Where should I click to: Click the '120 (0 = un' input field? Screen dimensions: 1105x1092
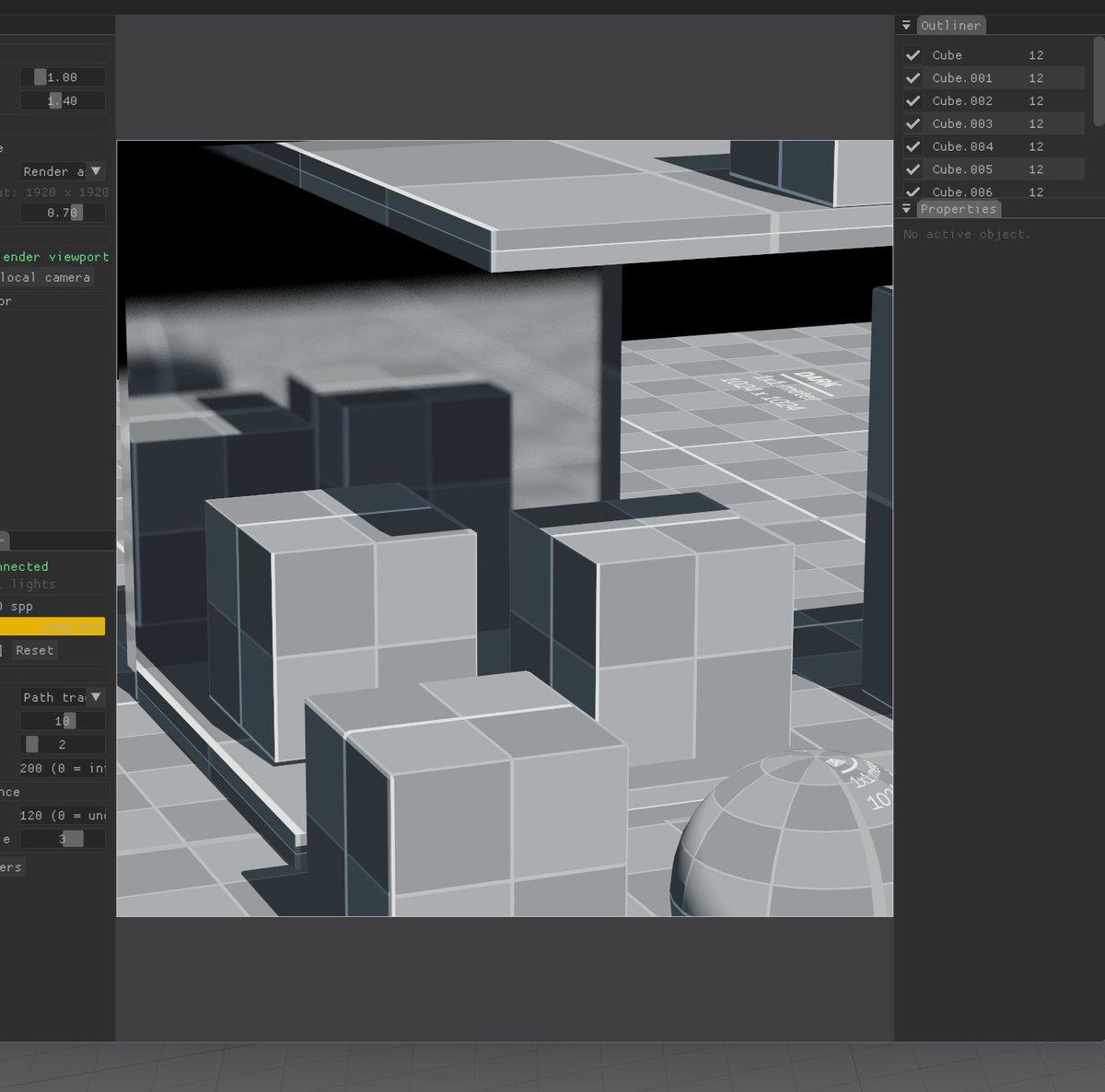[x=63, y=815]
